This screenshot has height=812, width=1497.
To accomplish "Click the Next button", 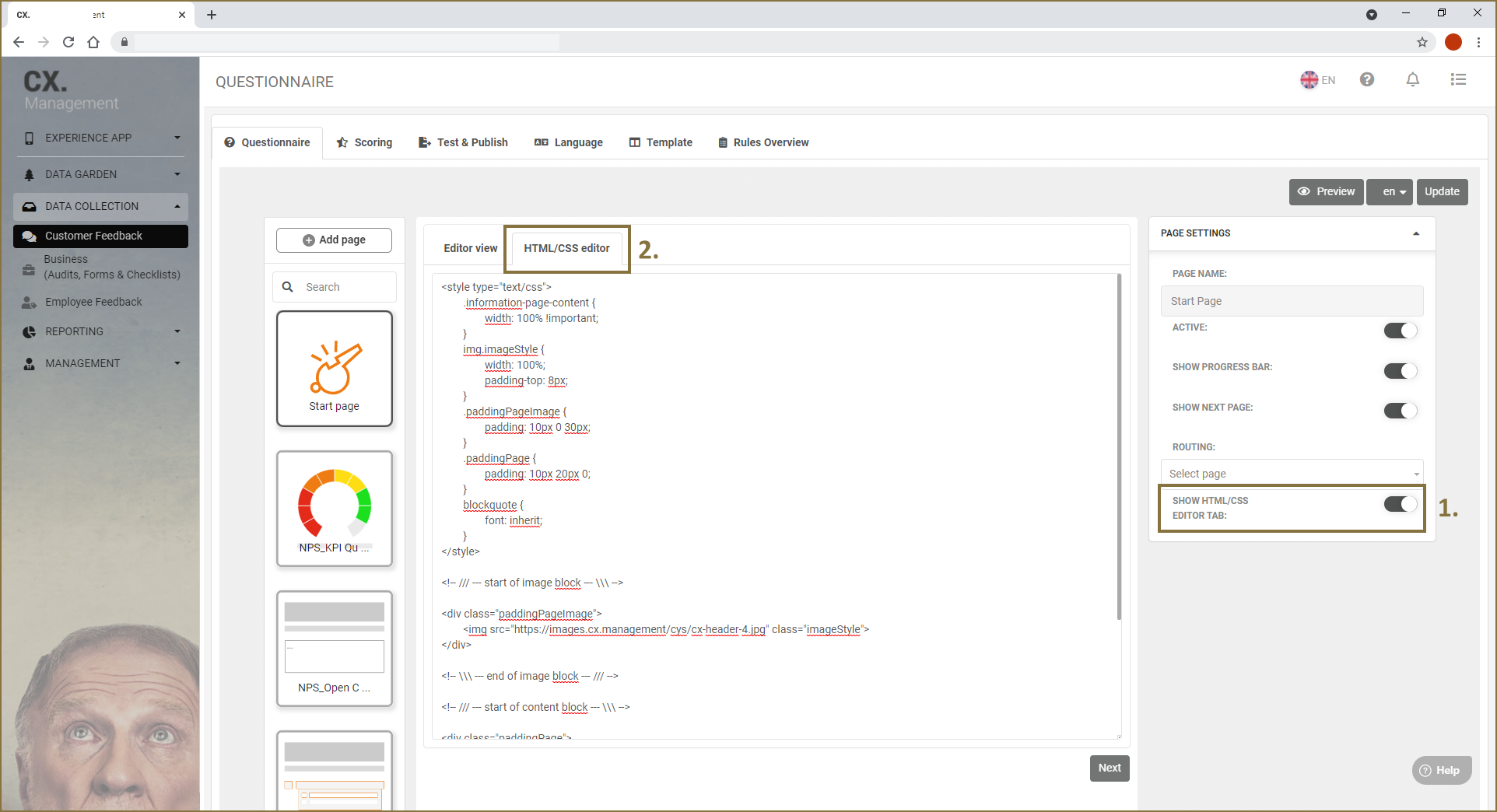I will coord(1110,768).
